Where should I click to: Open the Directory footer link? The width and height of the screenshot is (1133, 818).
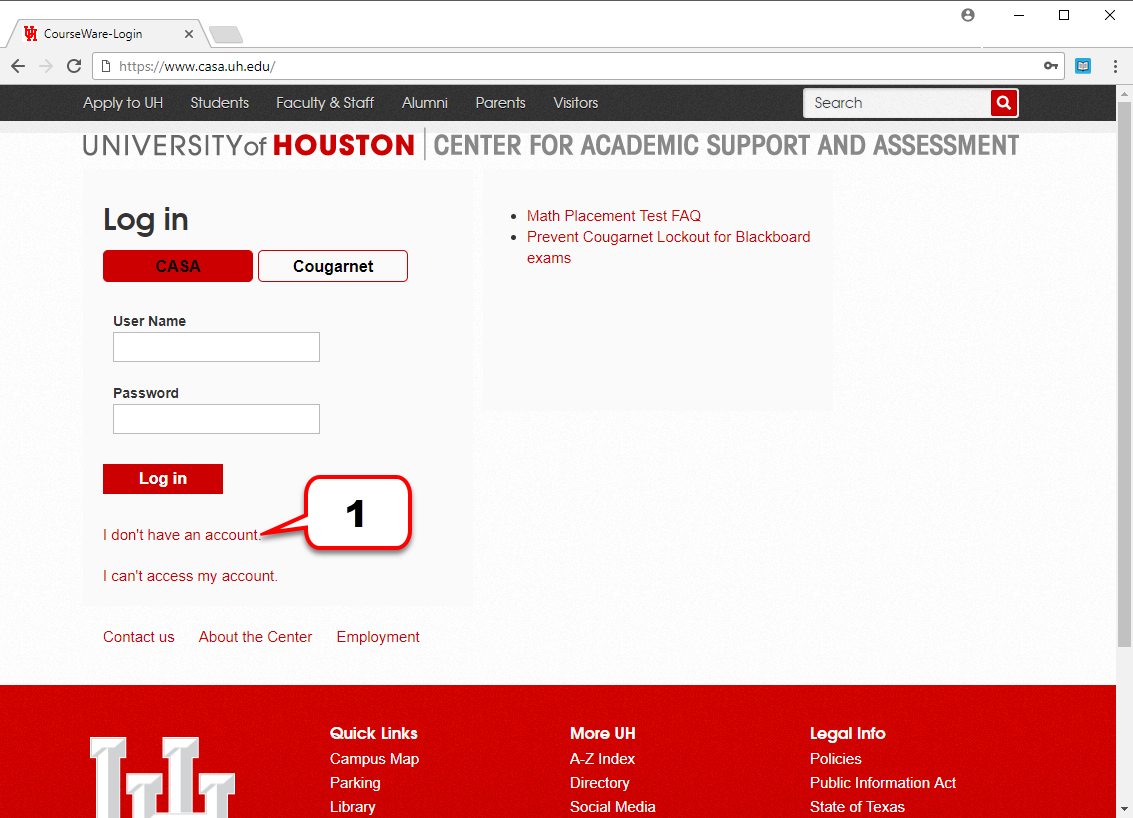pyautogui.click(x=600, y=783)
